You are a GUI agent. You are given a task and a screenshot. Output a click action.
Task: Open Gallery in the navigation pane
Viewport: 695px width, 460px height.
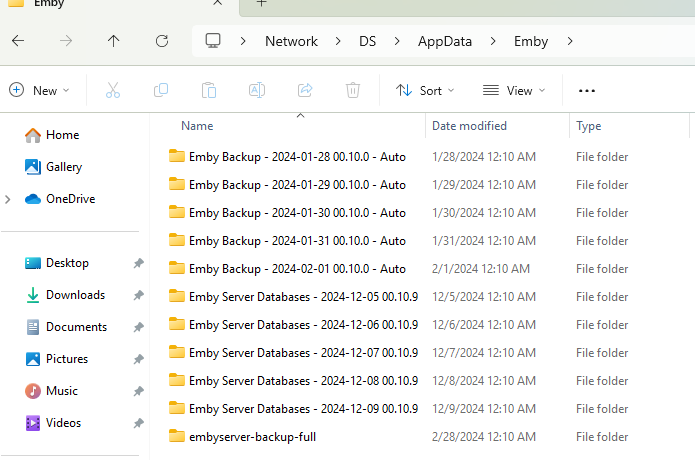pos(53,167)
